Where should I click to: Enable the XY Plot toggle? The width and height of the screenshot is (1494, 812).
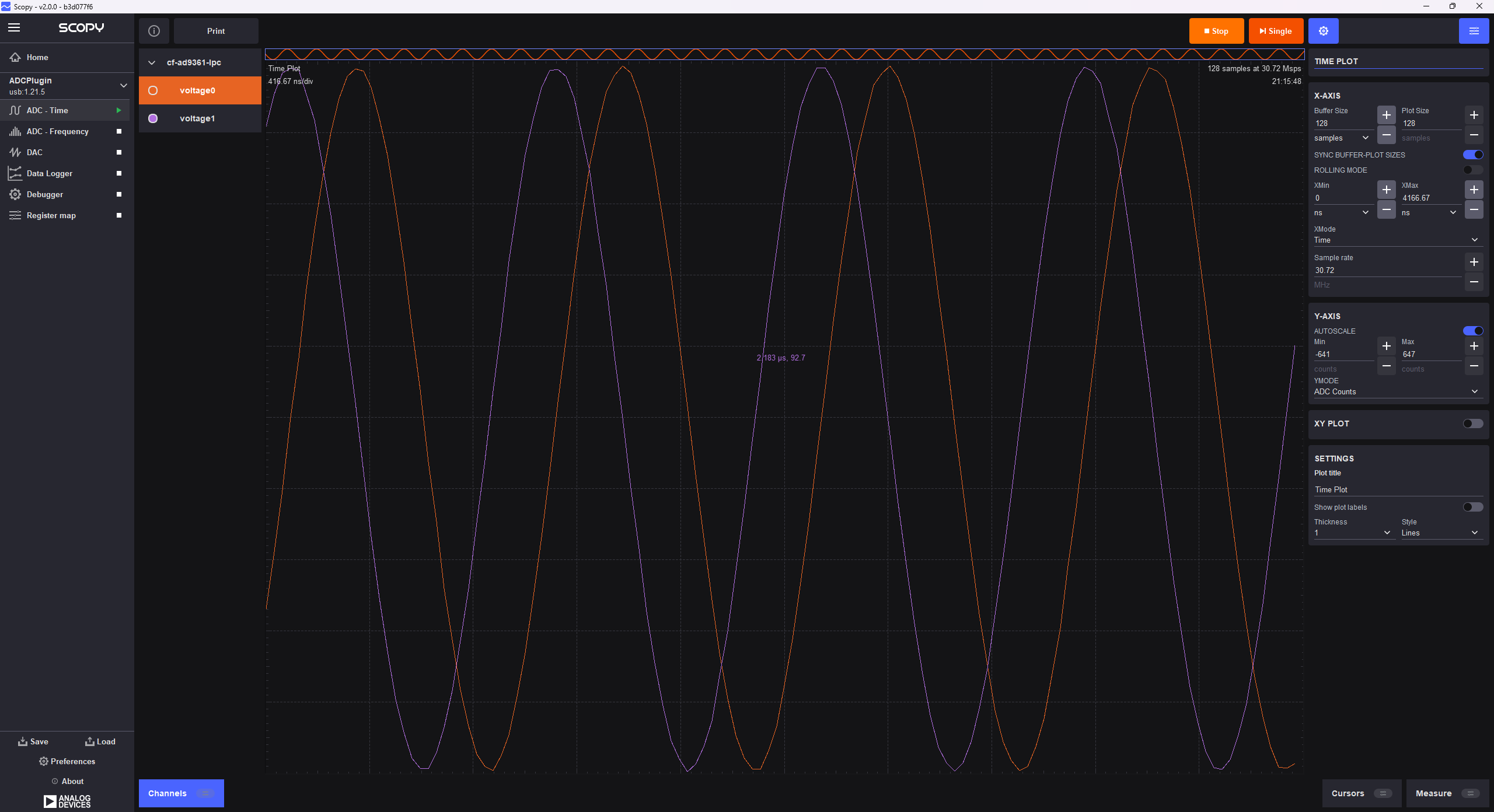point(1472,423)
